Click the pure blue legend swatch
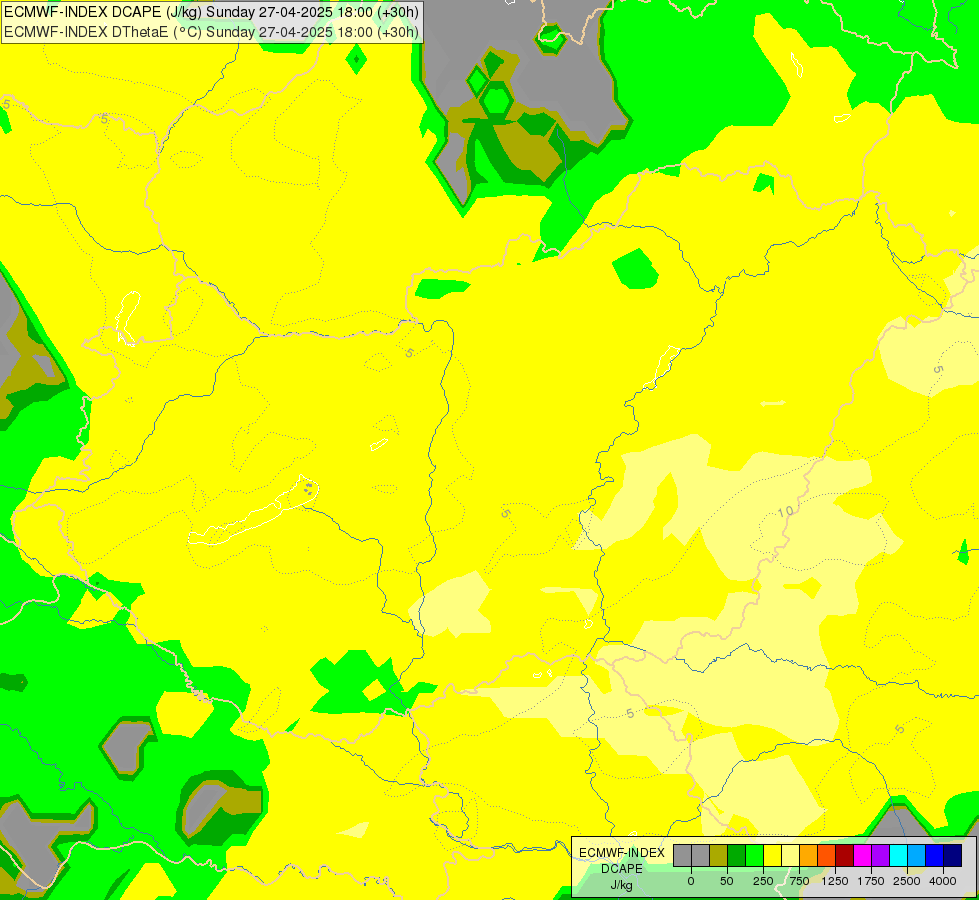979x900 pixels. pos(935,855)
